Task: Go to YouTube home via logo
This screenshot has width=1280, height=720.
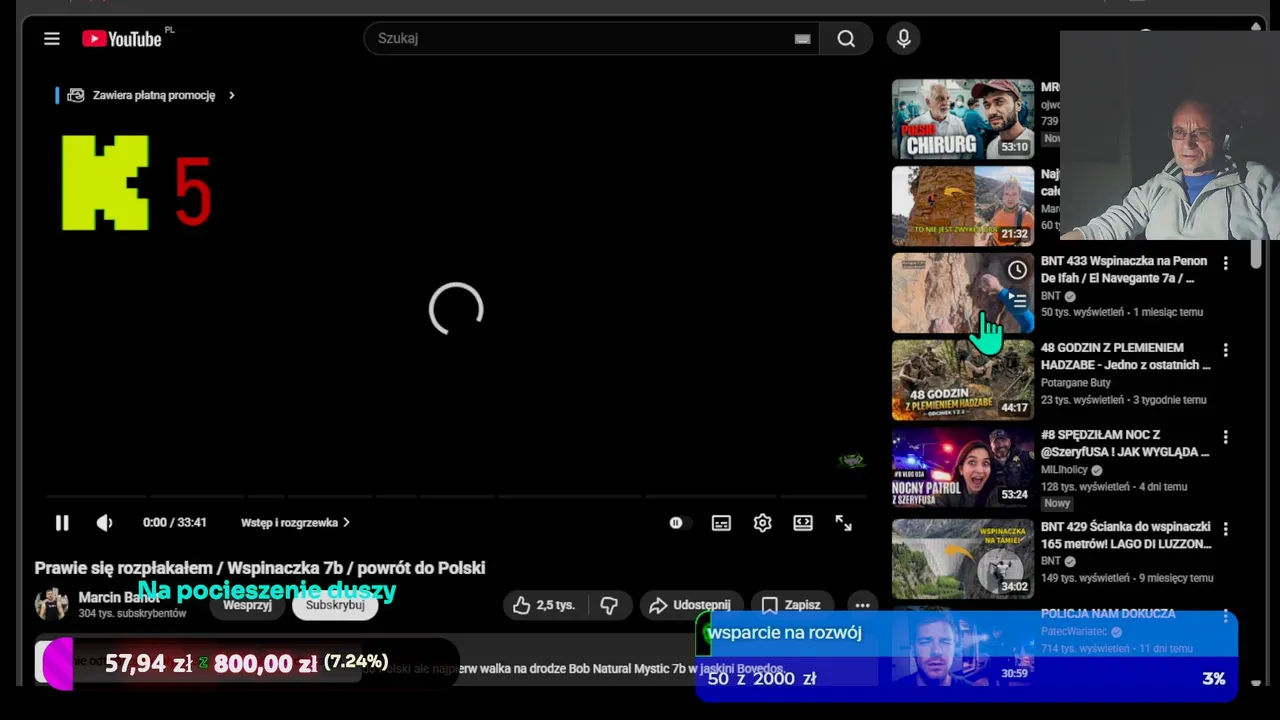Action: 122,39
